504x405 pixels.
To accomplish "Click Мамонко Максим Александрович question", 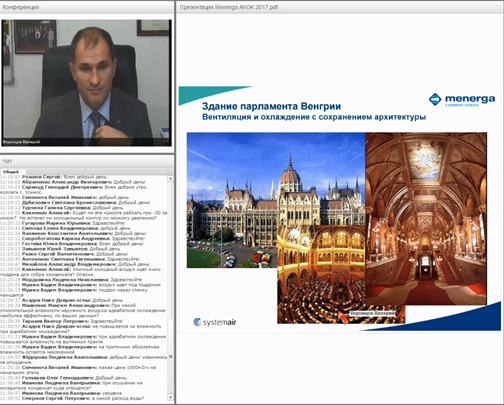I will (x=83, y=310).
